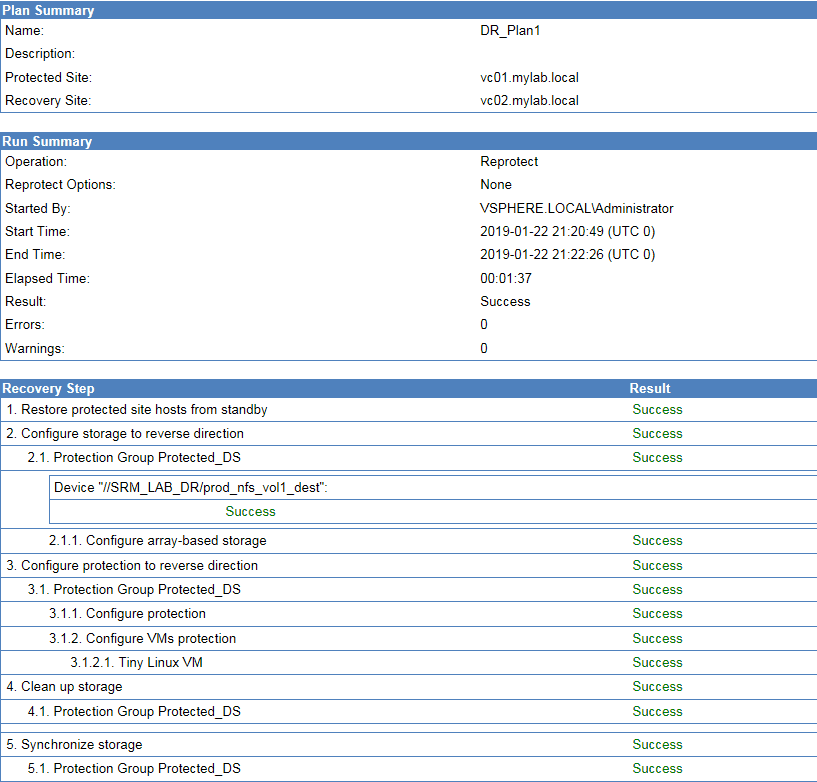Select the DR_Plan1 plan name value
The image size is (817, 782).
pos(510,31)
